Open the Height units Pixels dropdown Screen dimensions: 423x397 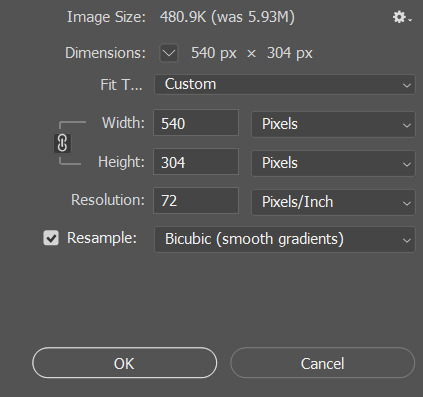[333, 163]
